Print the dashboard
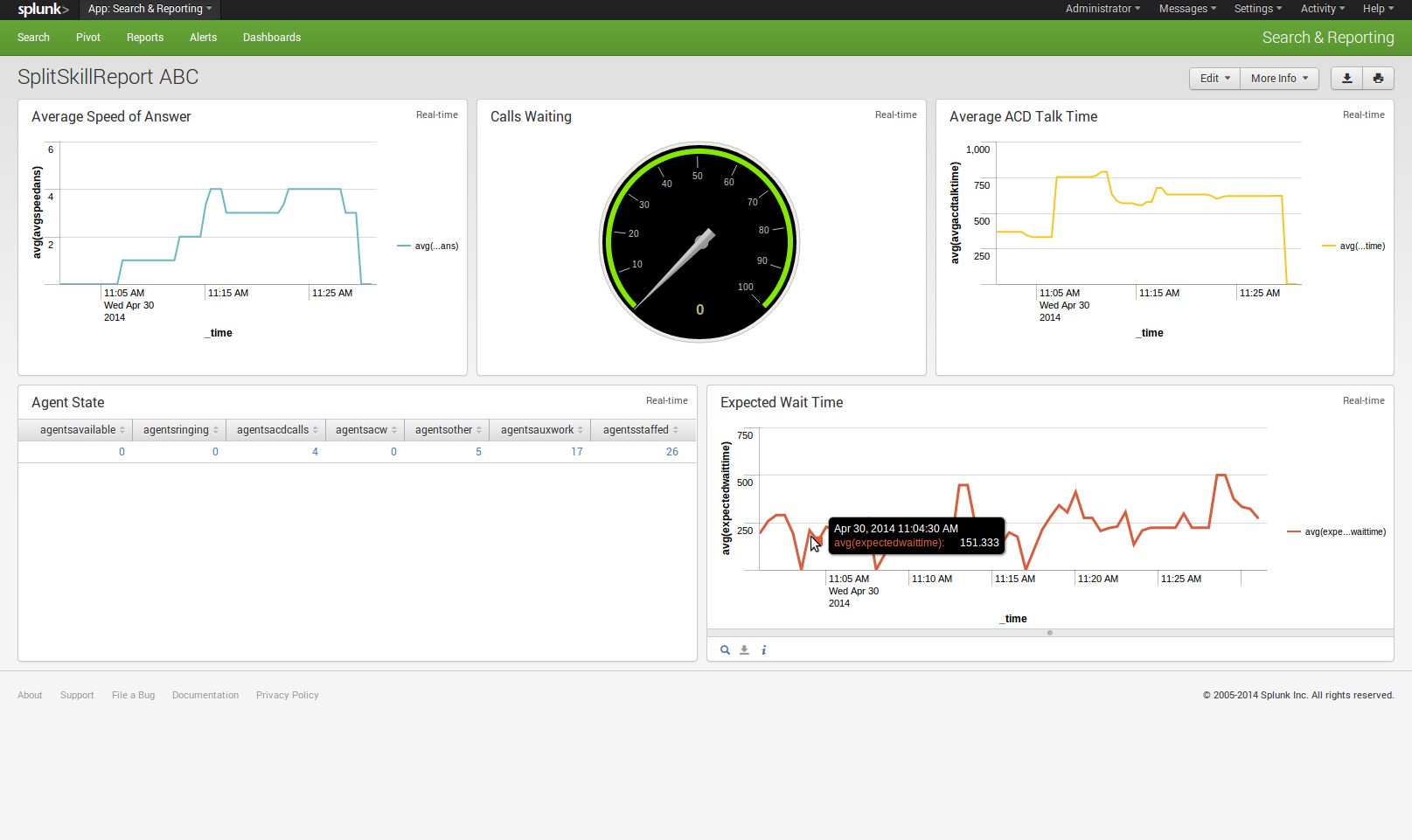This screenshot has height=840, width=1412. pyautogui.click(x=1379, y=78)
